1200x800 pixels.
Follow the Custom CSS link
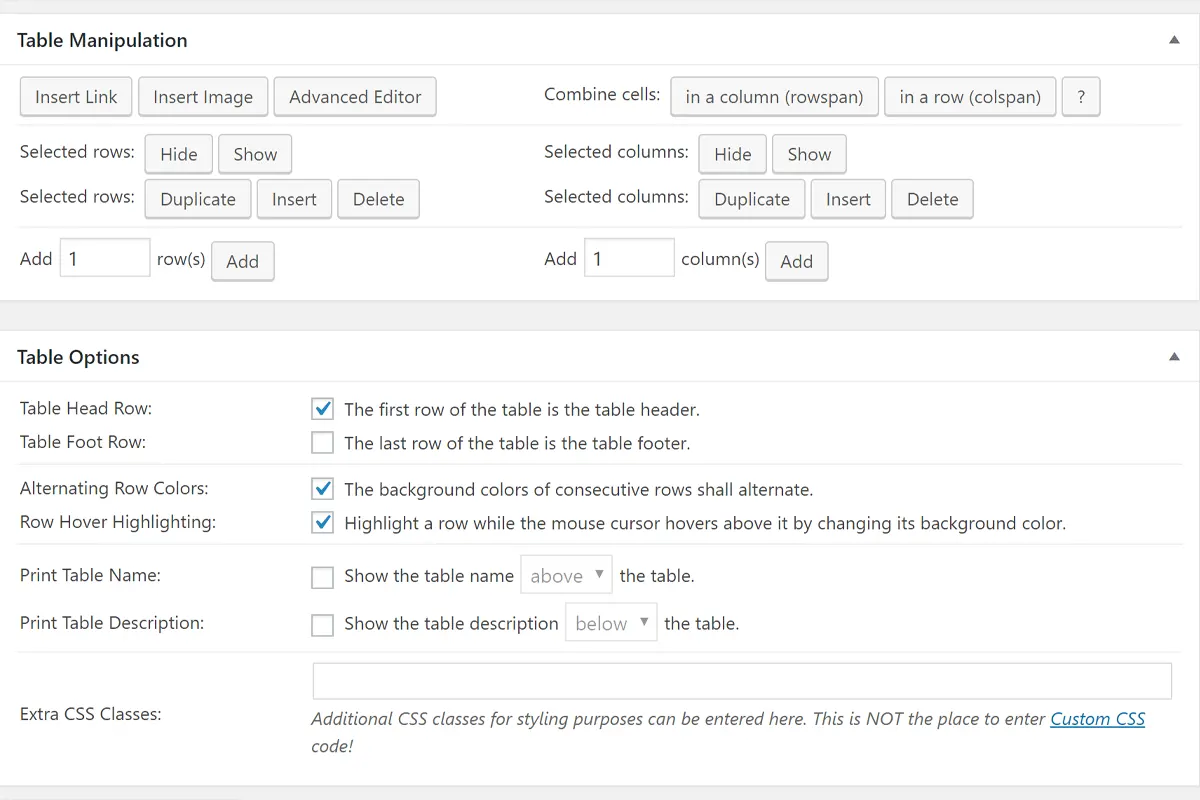(x=1097, y=719)
